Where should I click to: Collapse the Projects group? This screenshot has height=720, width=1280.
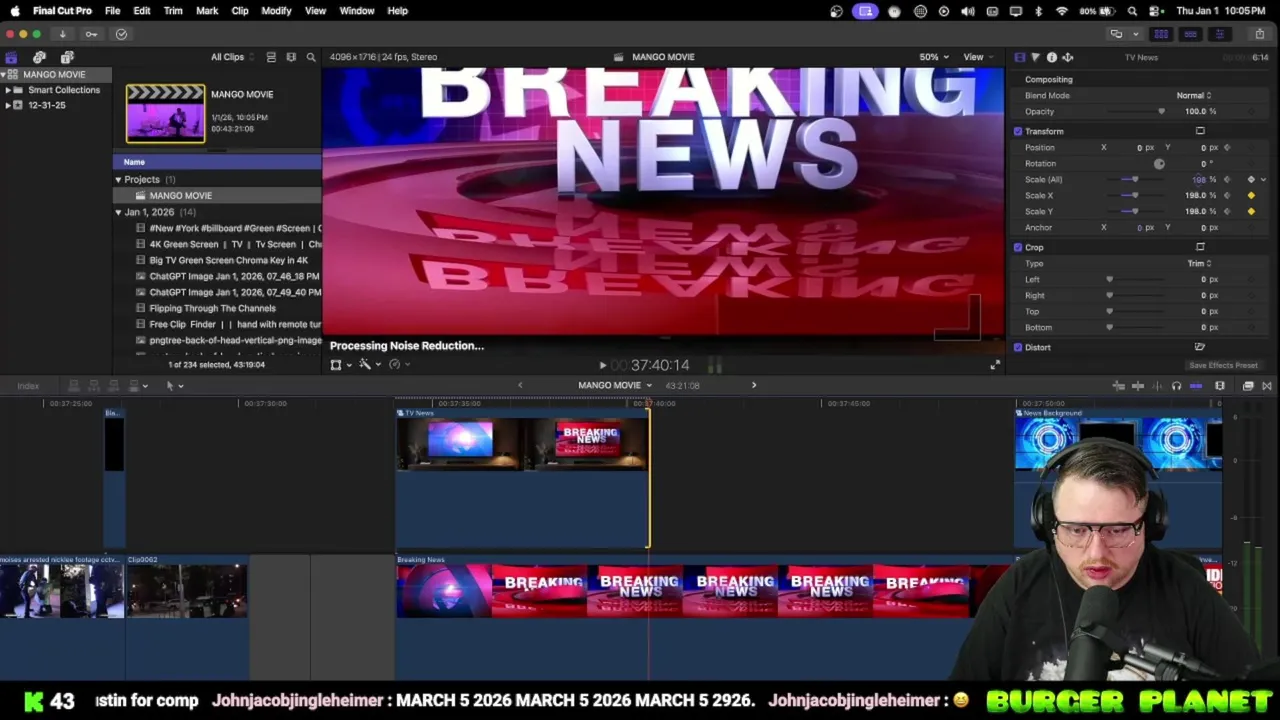pos(118,180)
